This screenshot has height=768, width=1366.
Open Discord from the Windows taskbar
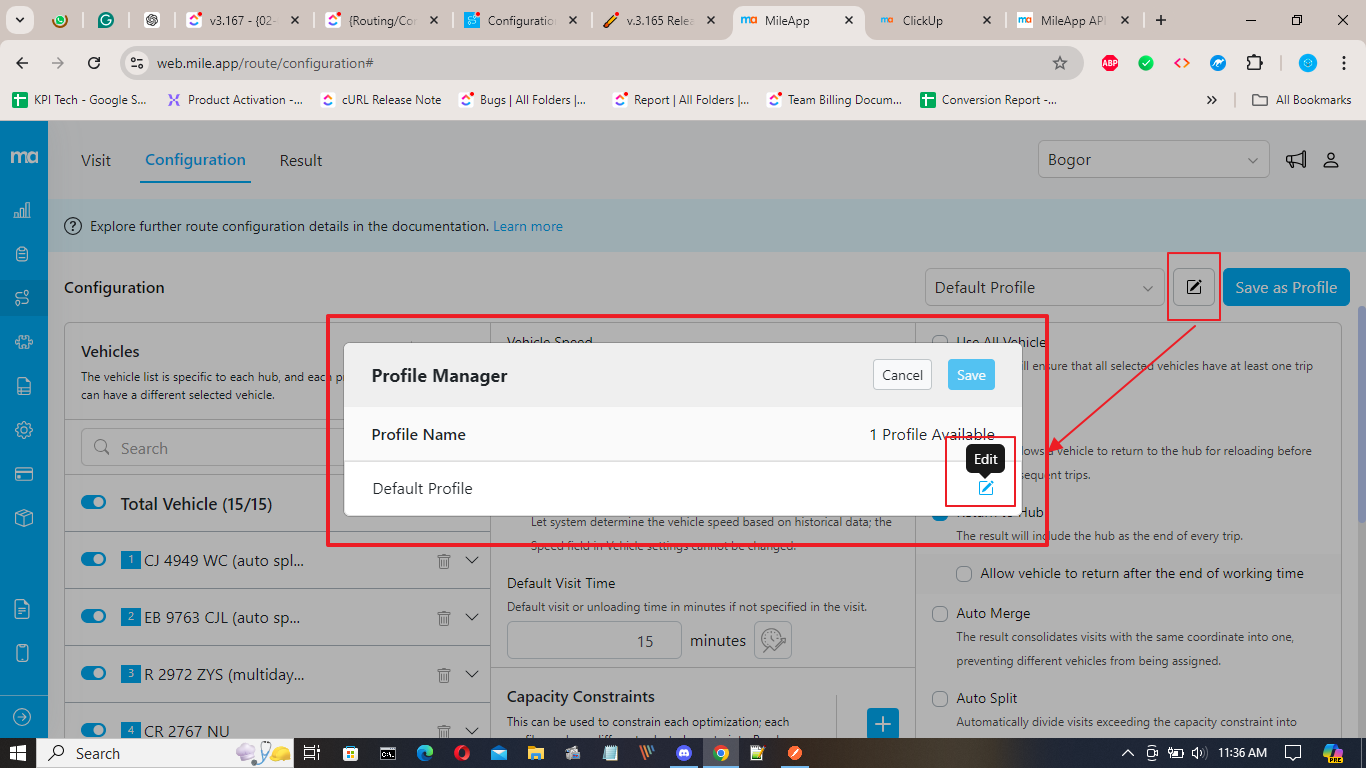coord(684,753)
